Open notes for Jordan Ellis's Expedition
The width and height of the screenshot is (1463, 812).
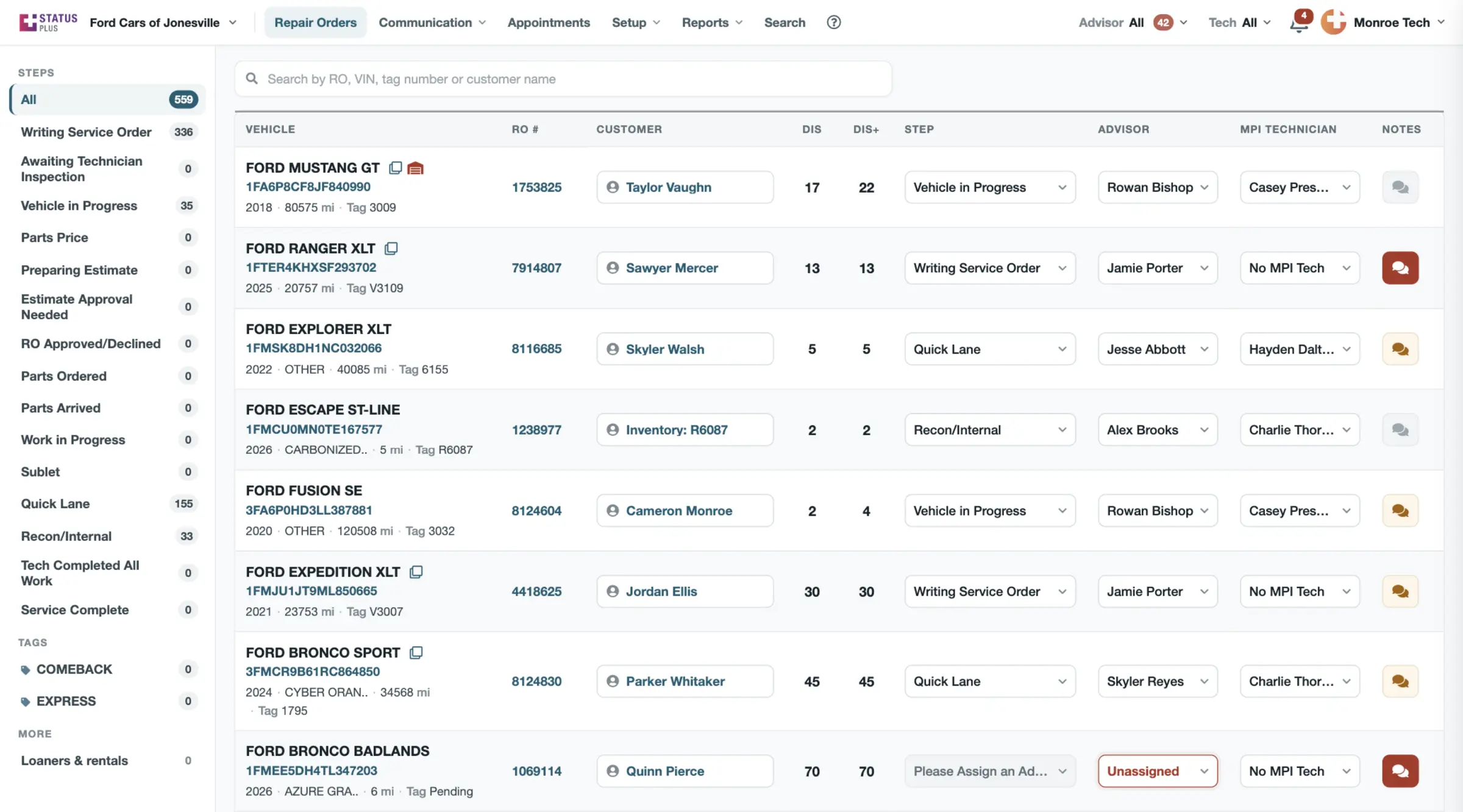1400,591
